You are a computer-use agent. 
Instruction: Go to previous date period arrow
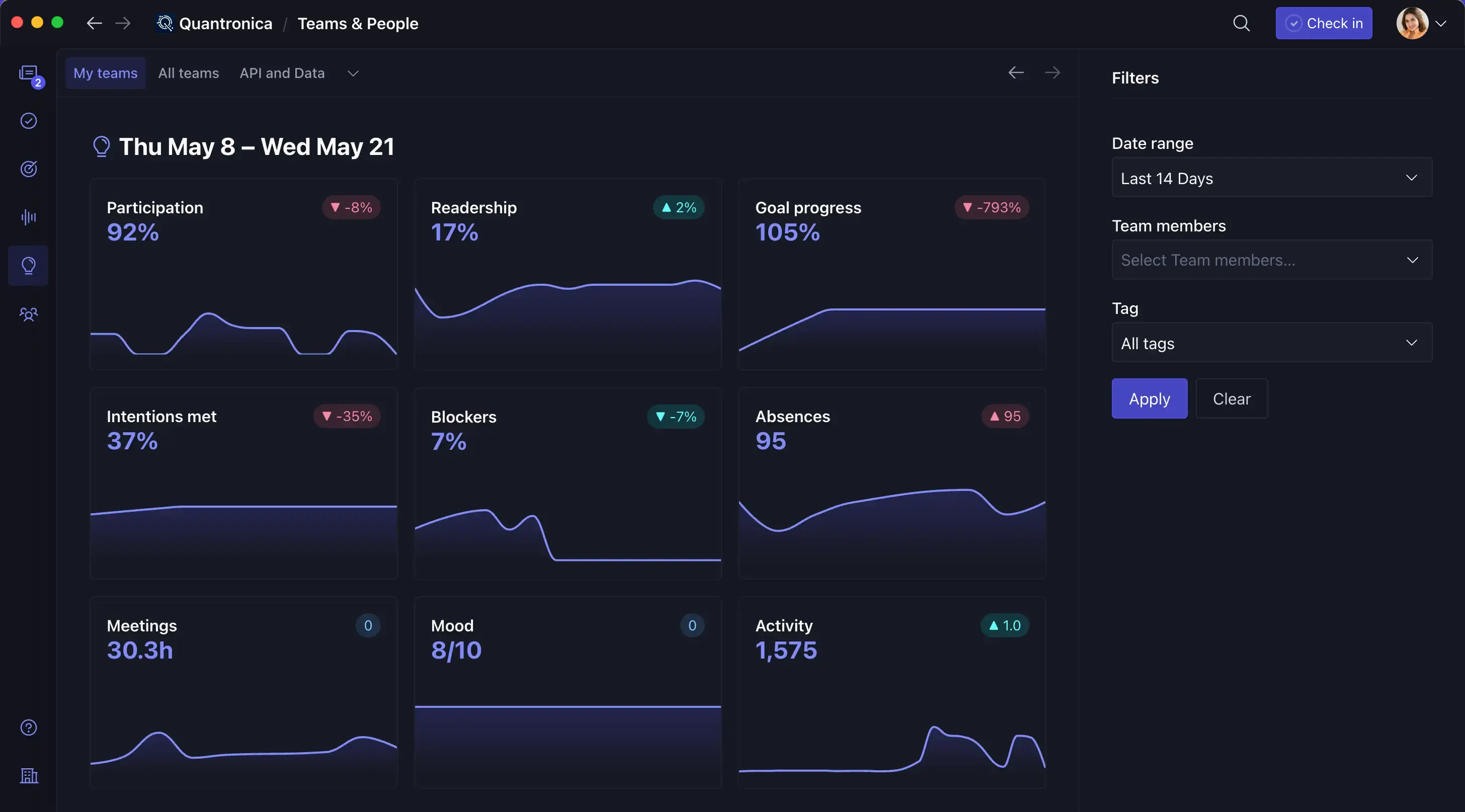point(1016,73)
